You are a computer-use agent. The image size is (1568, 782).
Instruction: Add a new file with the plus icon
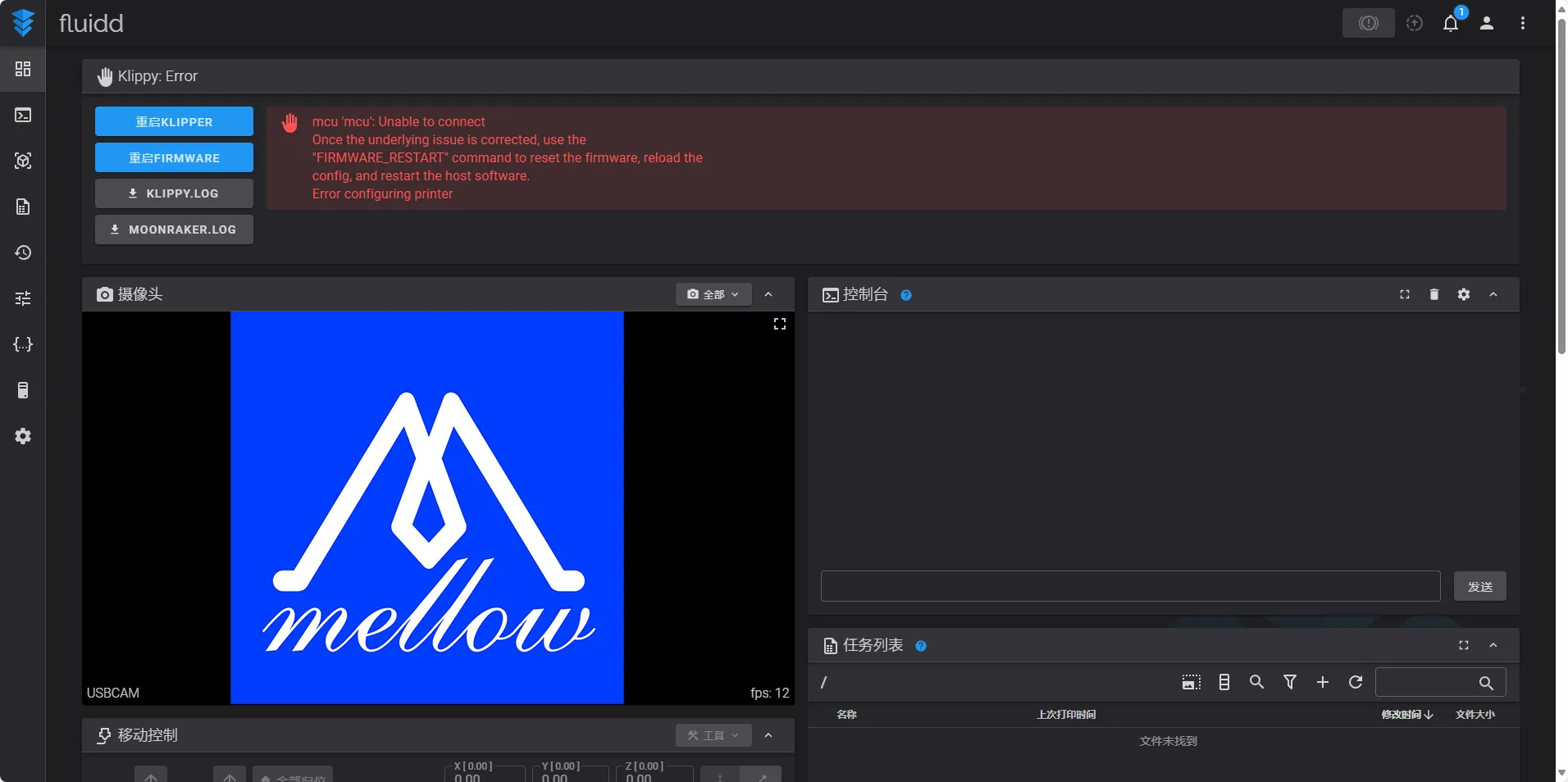[1323, 682]
